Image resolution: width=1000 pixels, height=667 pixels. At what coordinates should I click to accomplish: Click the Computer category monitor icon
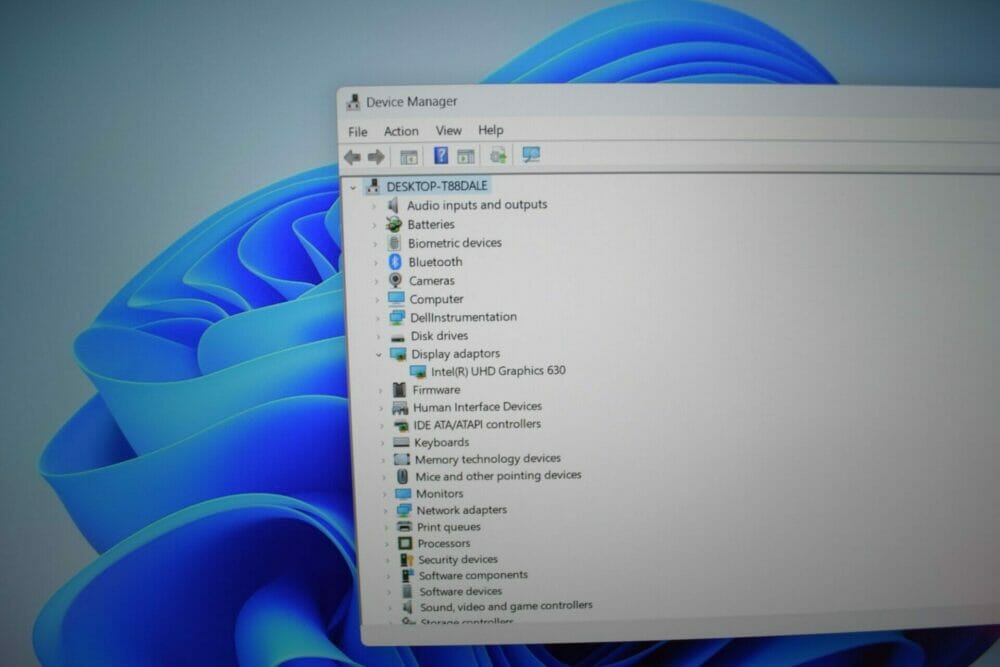pos(396,298)
